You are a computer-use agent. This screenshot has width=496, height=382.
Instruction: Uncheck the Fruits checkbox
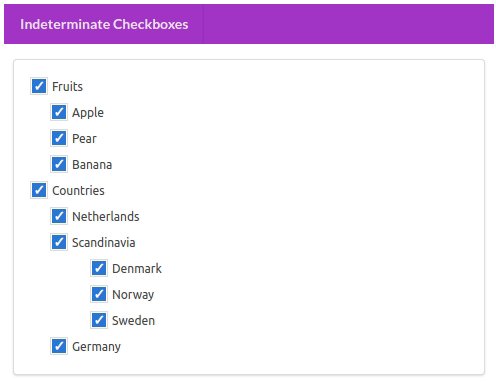pyautogui.click(x=39, y=86)
